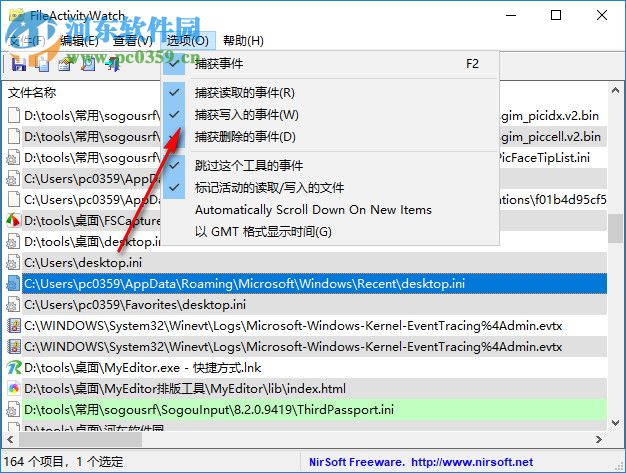Click the highlighted Recent\desktop.ini row
This screenshot has width=626, height=473.
point(315,284)
